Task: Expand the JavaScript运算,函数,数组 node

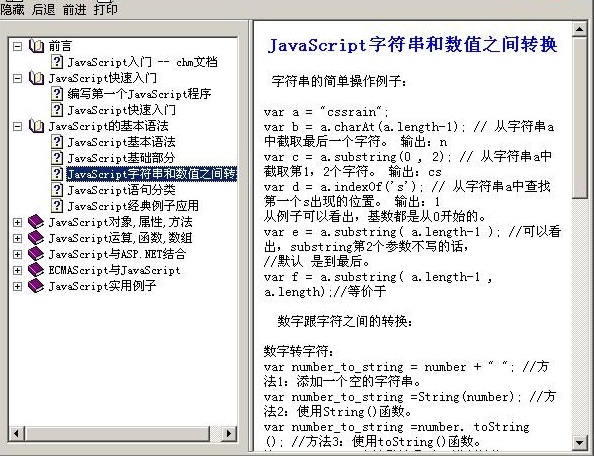Action: 17,238
